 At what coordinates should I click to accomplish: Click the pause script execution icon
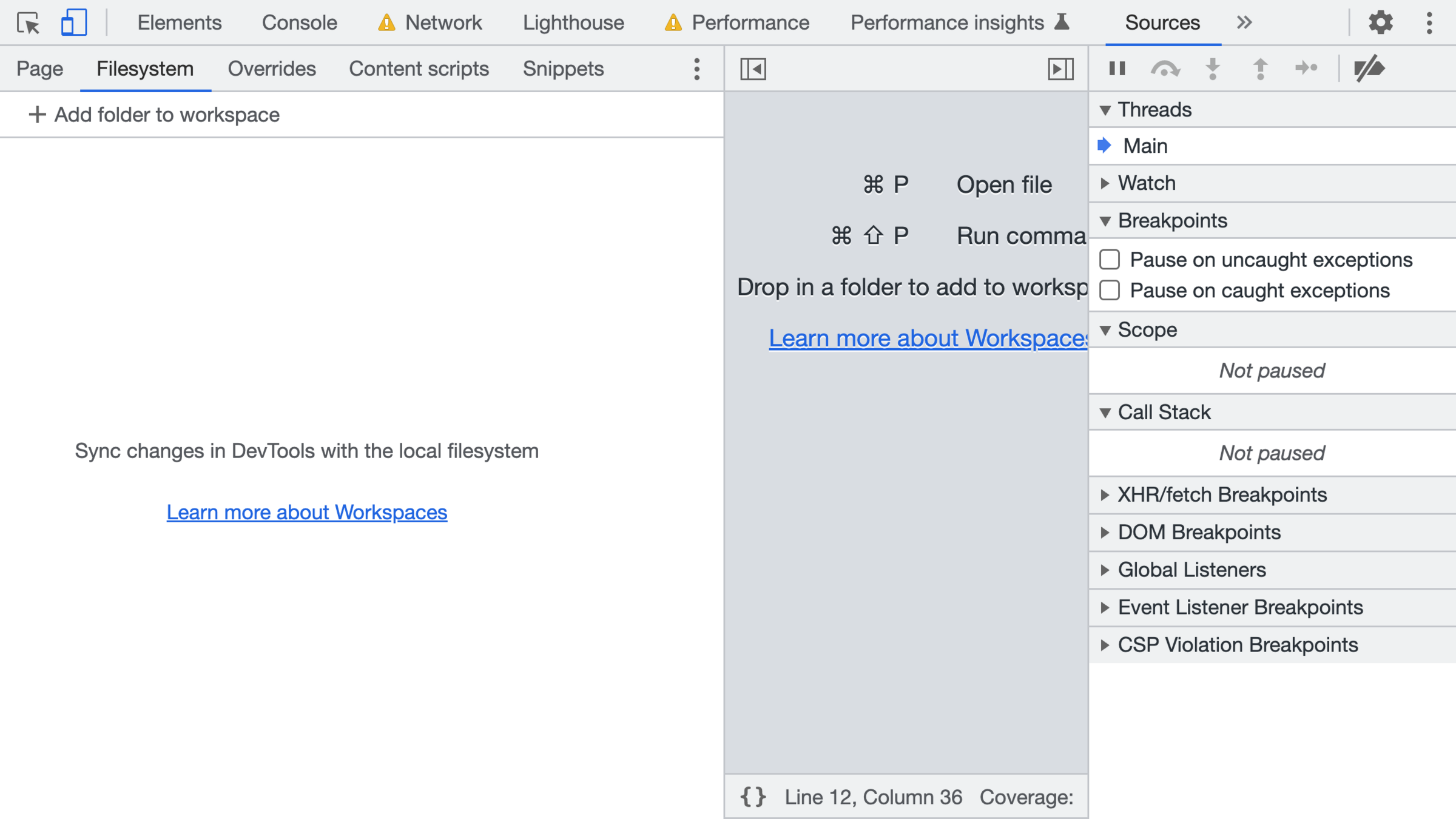point(1117,69)
